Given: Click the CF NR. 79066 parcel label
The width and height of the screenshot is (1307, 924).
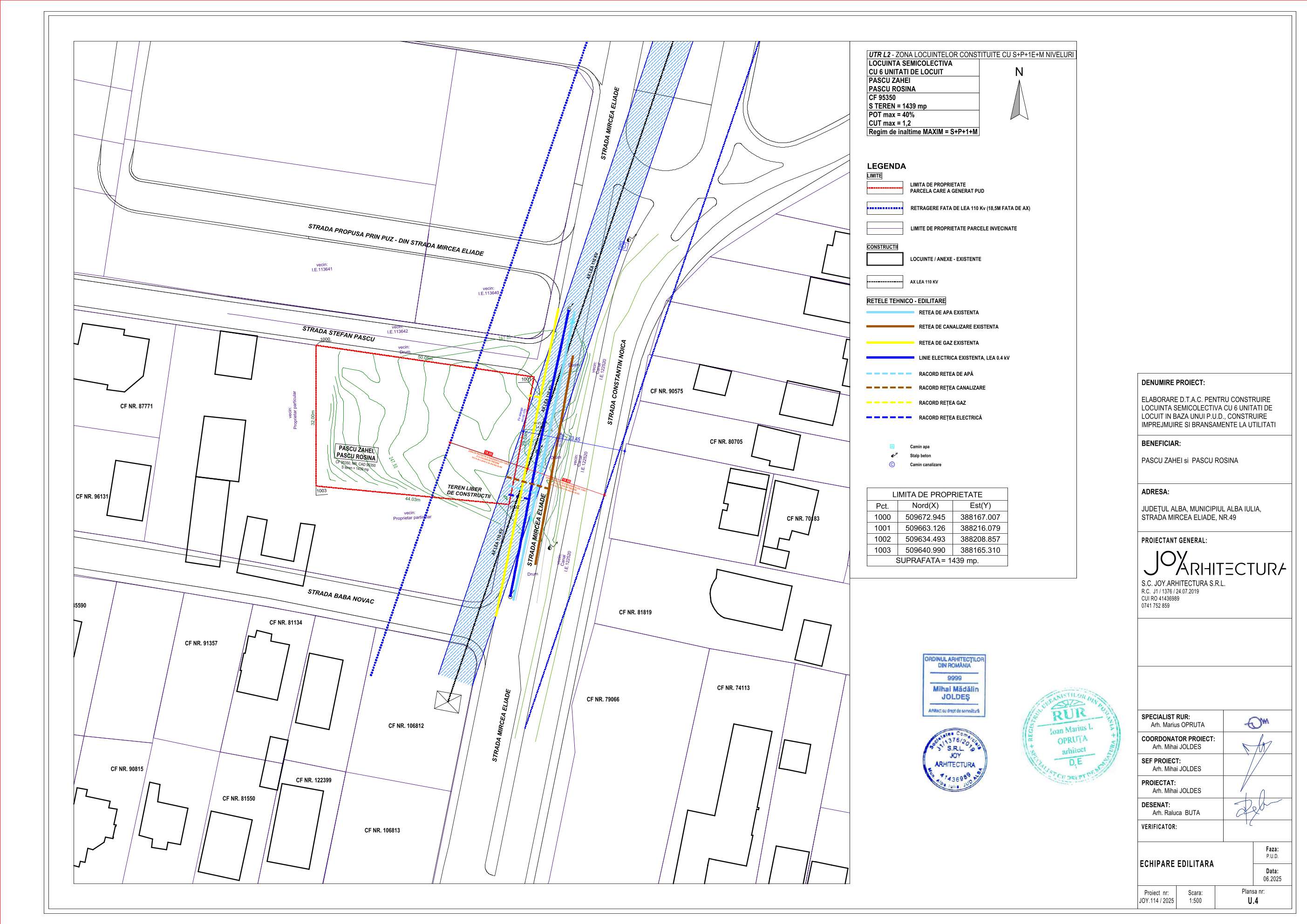Looking at the screenshot, I should coord(603,700).
